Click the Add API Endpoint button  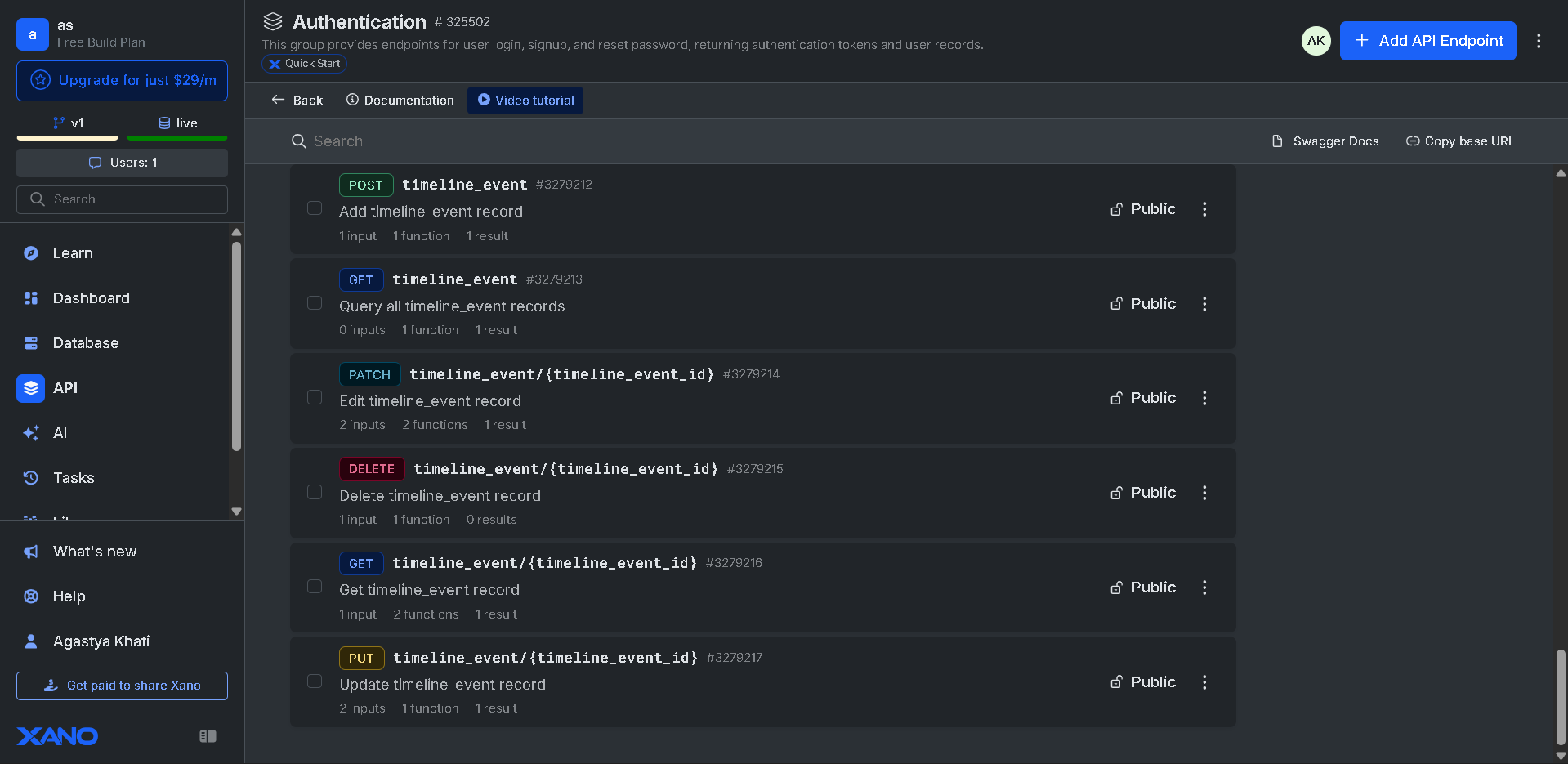tap(1427, 41)
